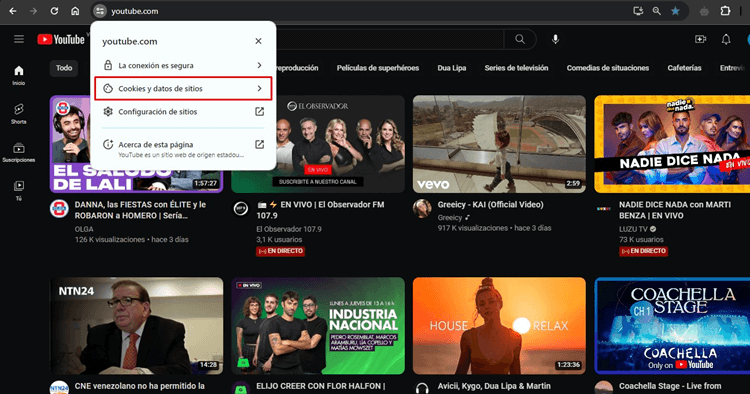Click the YouTube search magnifier button

pyautogui.click(x=520, y=40)
